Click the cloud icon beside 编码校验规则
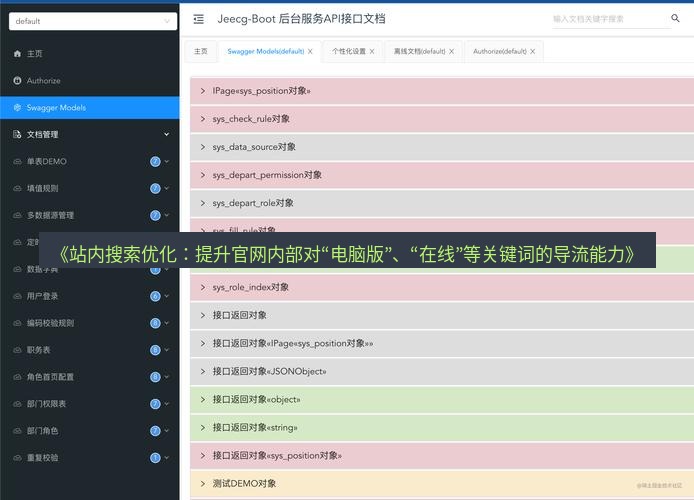694x500 pixels. click(x=17, y=323)
